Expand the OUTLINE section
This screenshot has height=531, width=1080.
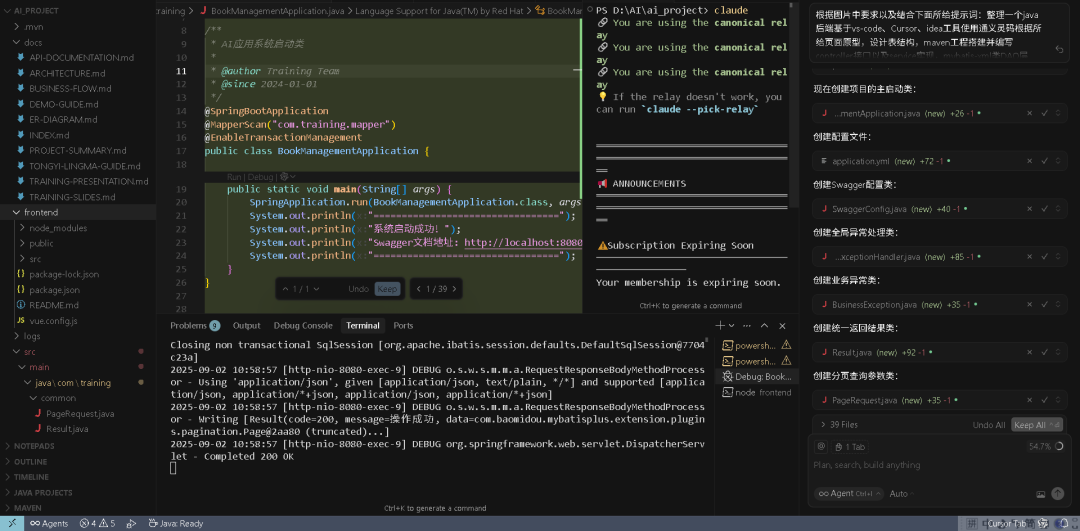[30, 461]
